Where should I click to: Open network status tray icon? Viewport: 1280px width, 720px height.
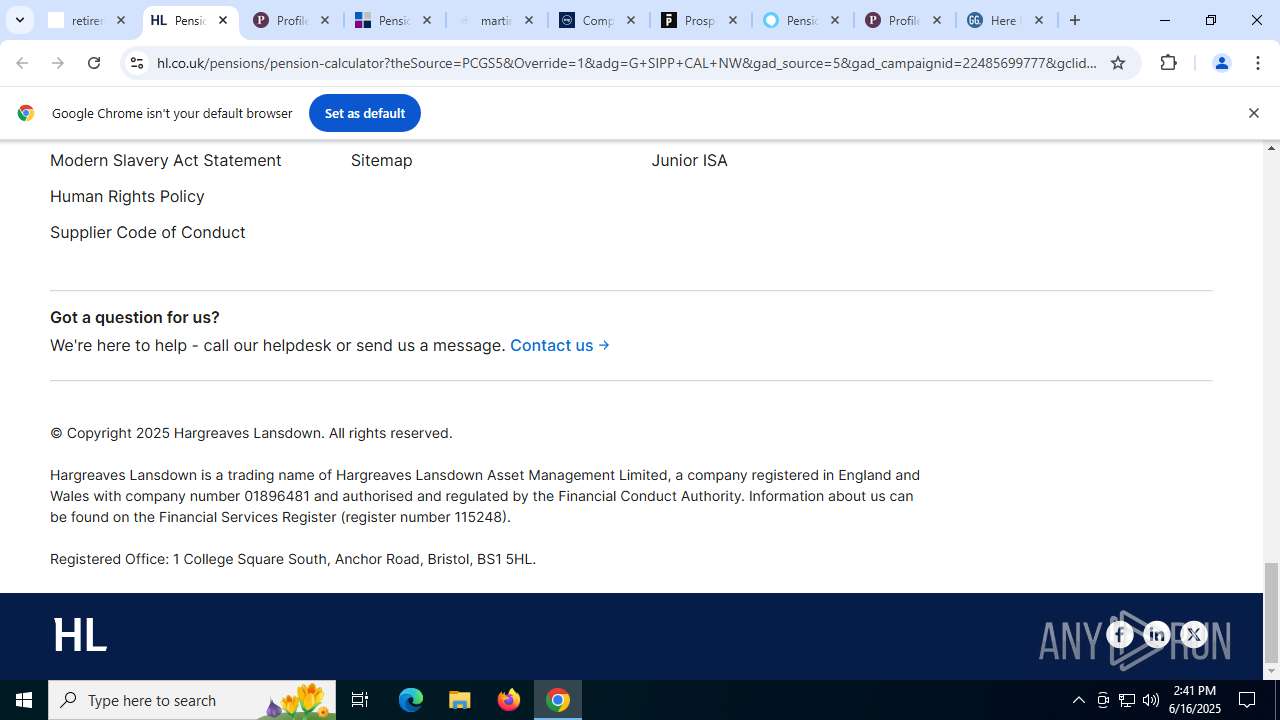pyautogui.click(x=1127, y=700)
